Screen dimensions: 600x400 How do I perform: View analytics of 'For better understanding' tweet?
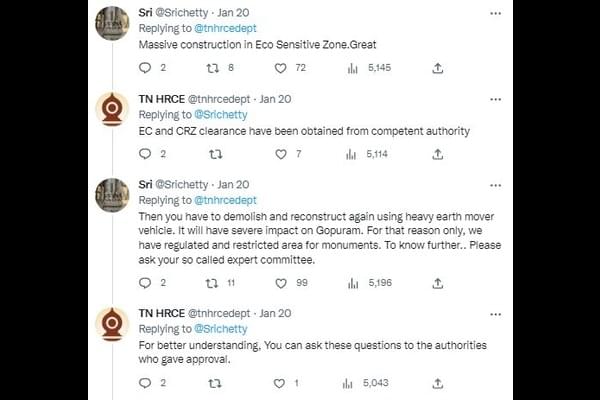pos(352,382)
